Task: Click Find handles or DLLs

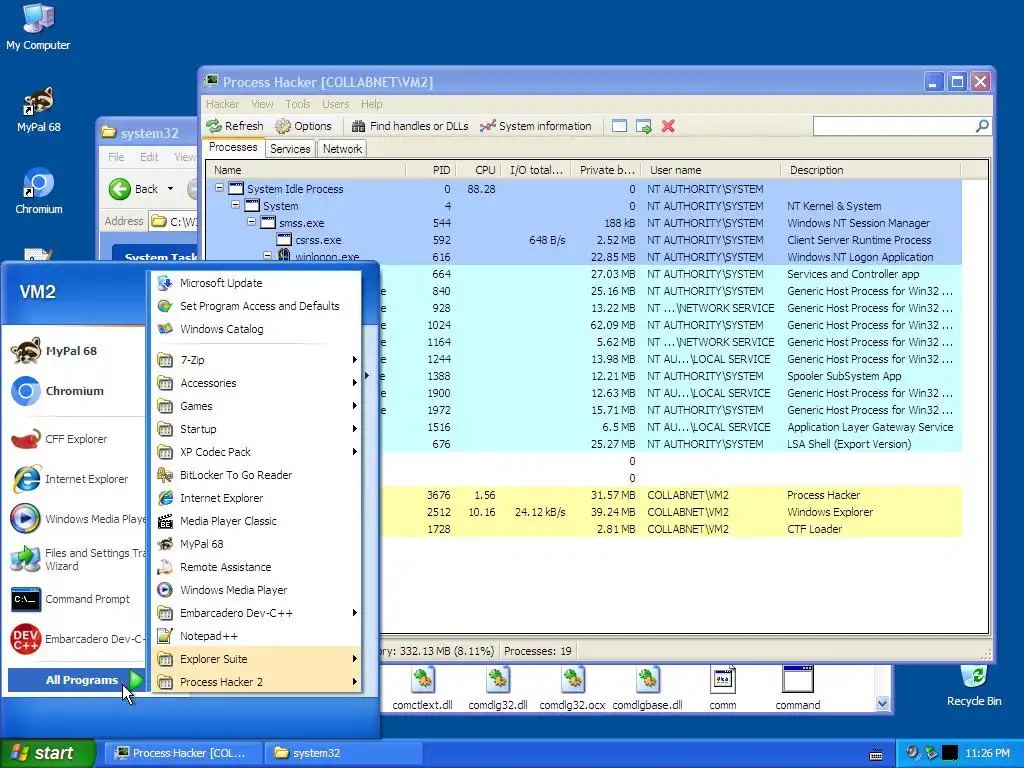Action: (x=409, y=126)
